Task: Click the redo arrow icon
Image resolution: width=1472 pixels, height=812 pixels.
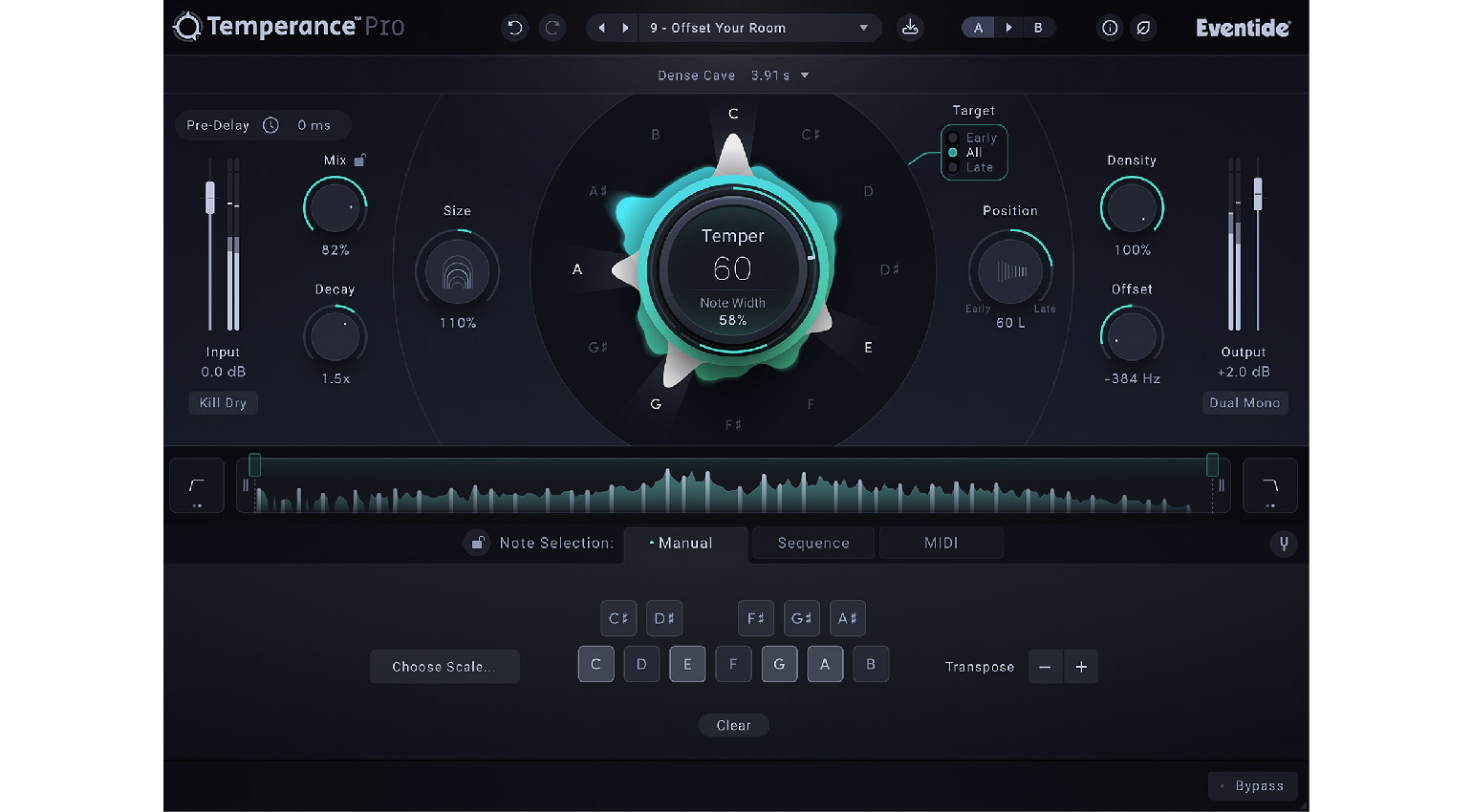Action: (x=552, y=28)
